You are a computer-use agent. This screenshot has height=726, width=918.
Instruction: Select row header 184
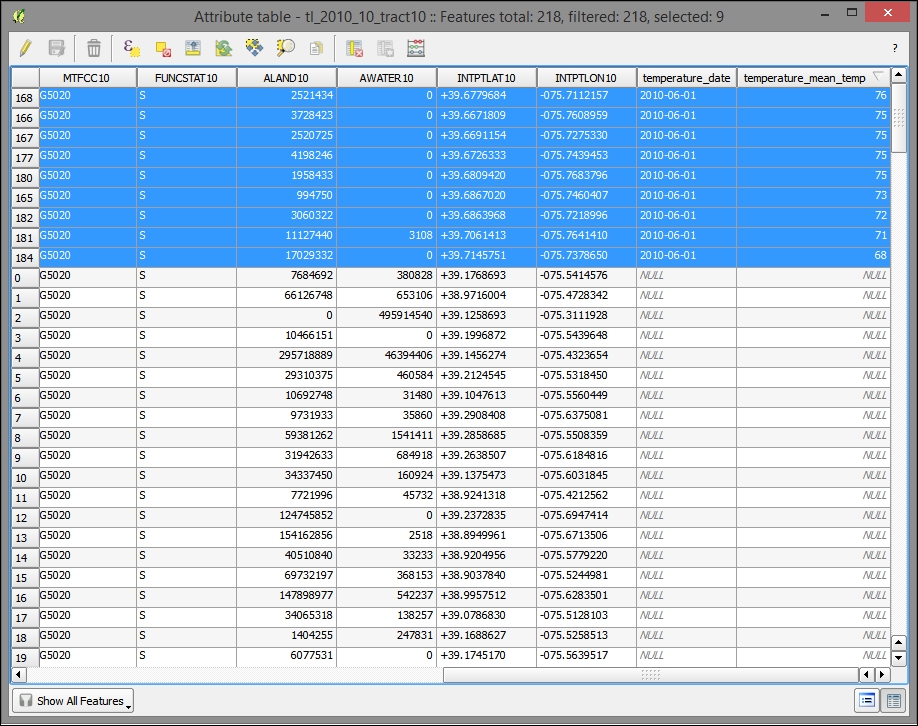(25, 257)
